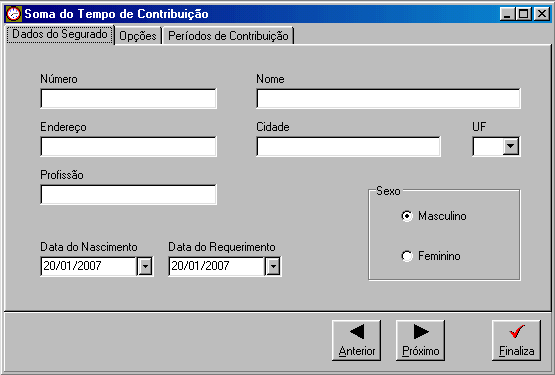Focus the Endereço input field
The image size is (555, 375).
(128, 147)
